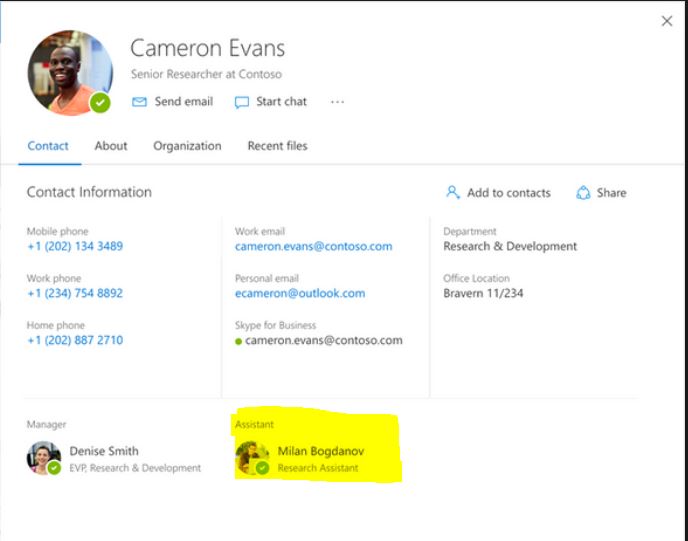This screenshot has height=541, width=688.
Task: Click the Office Location label
Action: [477, 278]
